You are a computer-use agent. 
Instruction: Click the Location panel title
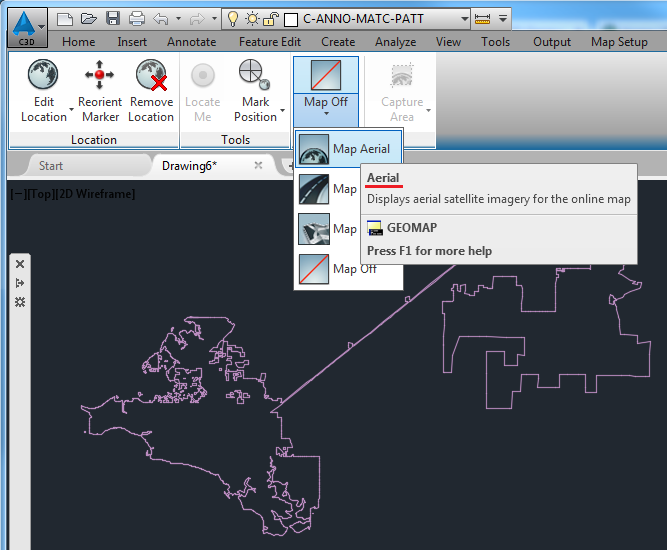[x=94, y=140]
